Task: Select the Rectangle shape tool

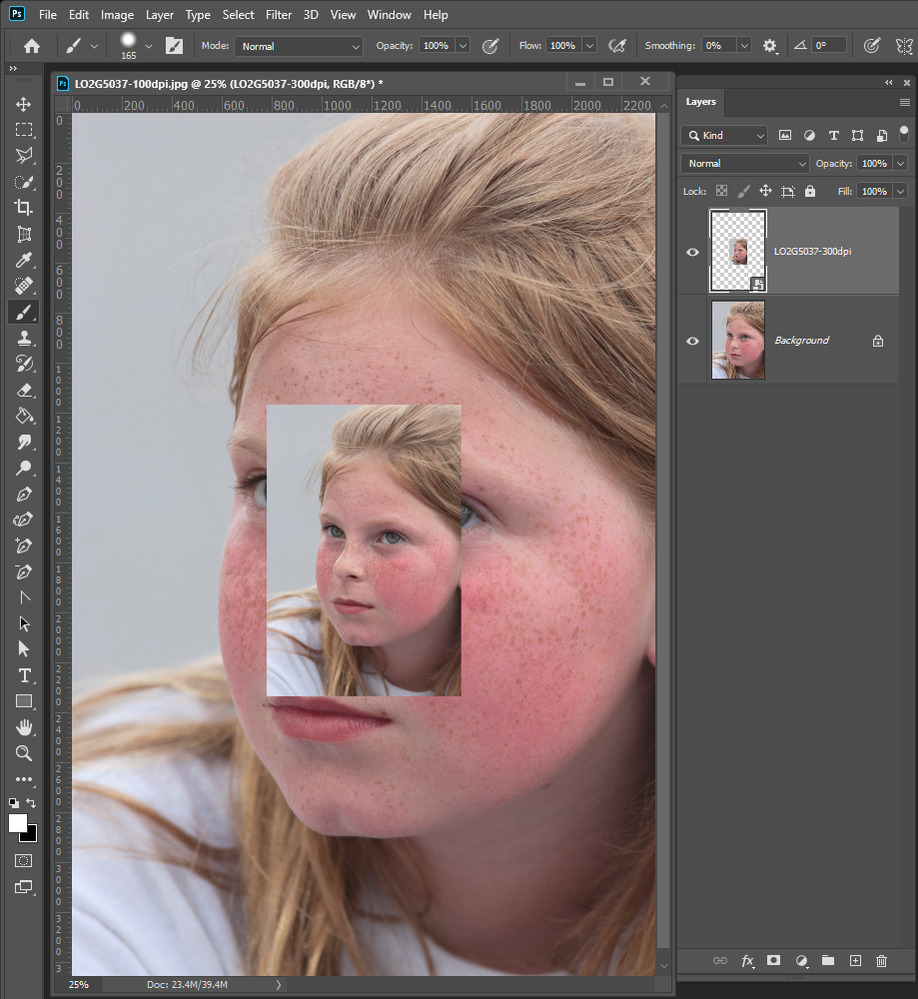Action: pyautogui.click(x=24, y=701)
